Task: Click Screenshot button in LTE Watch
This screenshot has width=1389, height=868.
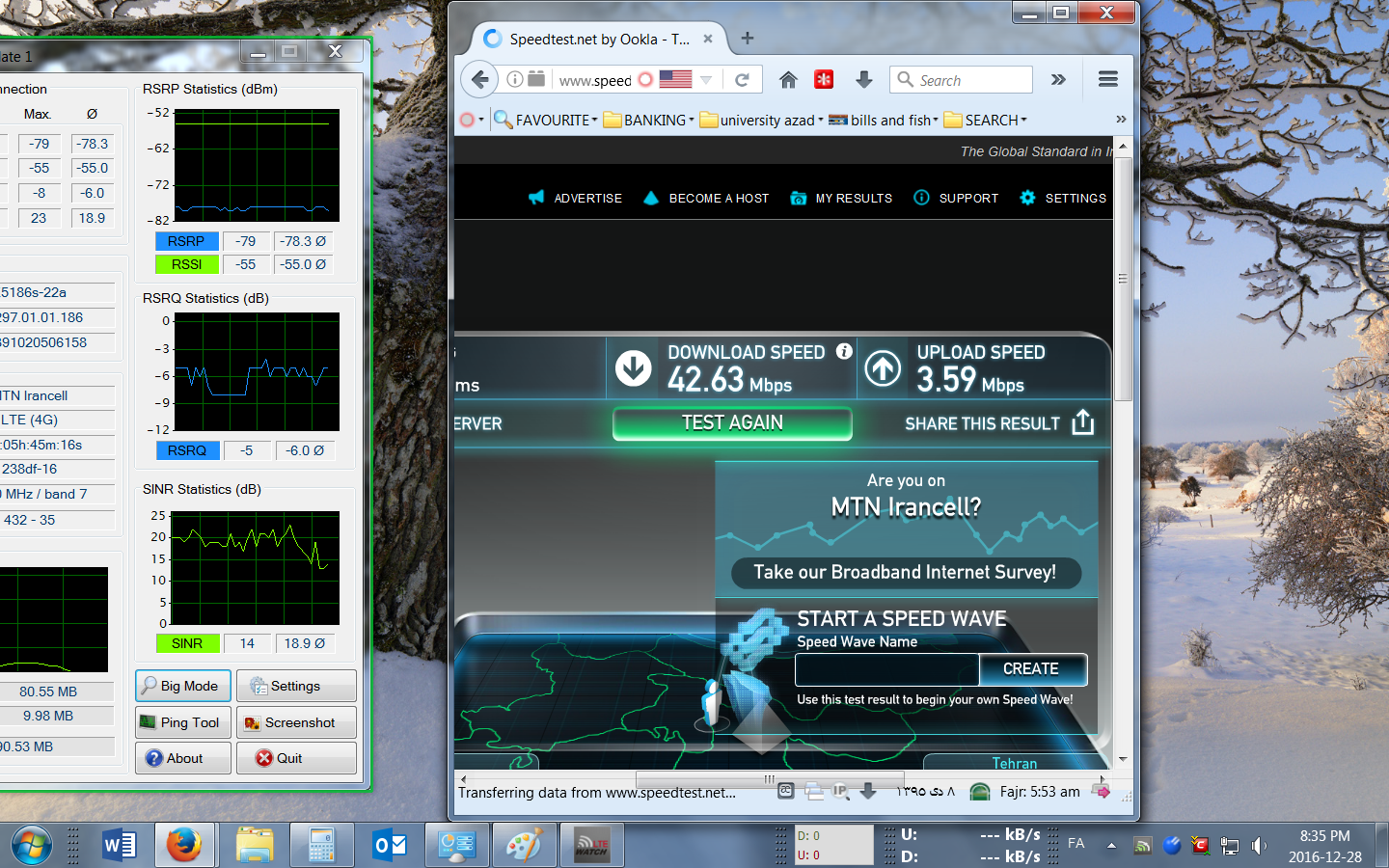Action: 296,722
